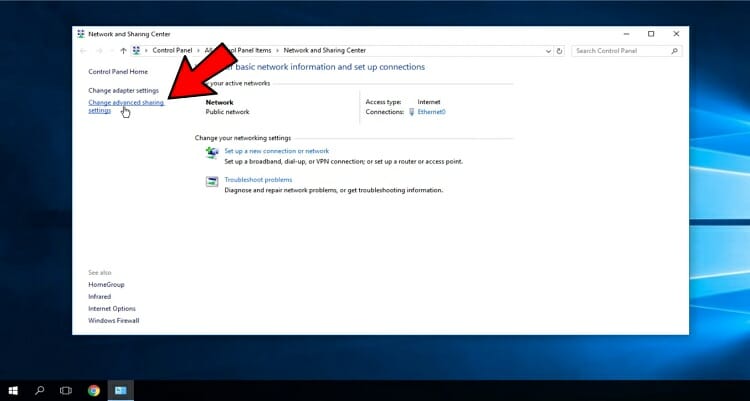
Task: Click the Back navigation arrow
Action: (84, 50)
